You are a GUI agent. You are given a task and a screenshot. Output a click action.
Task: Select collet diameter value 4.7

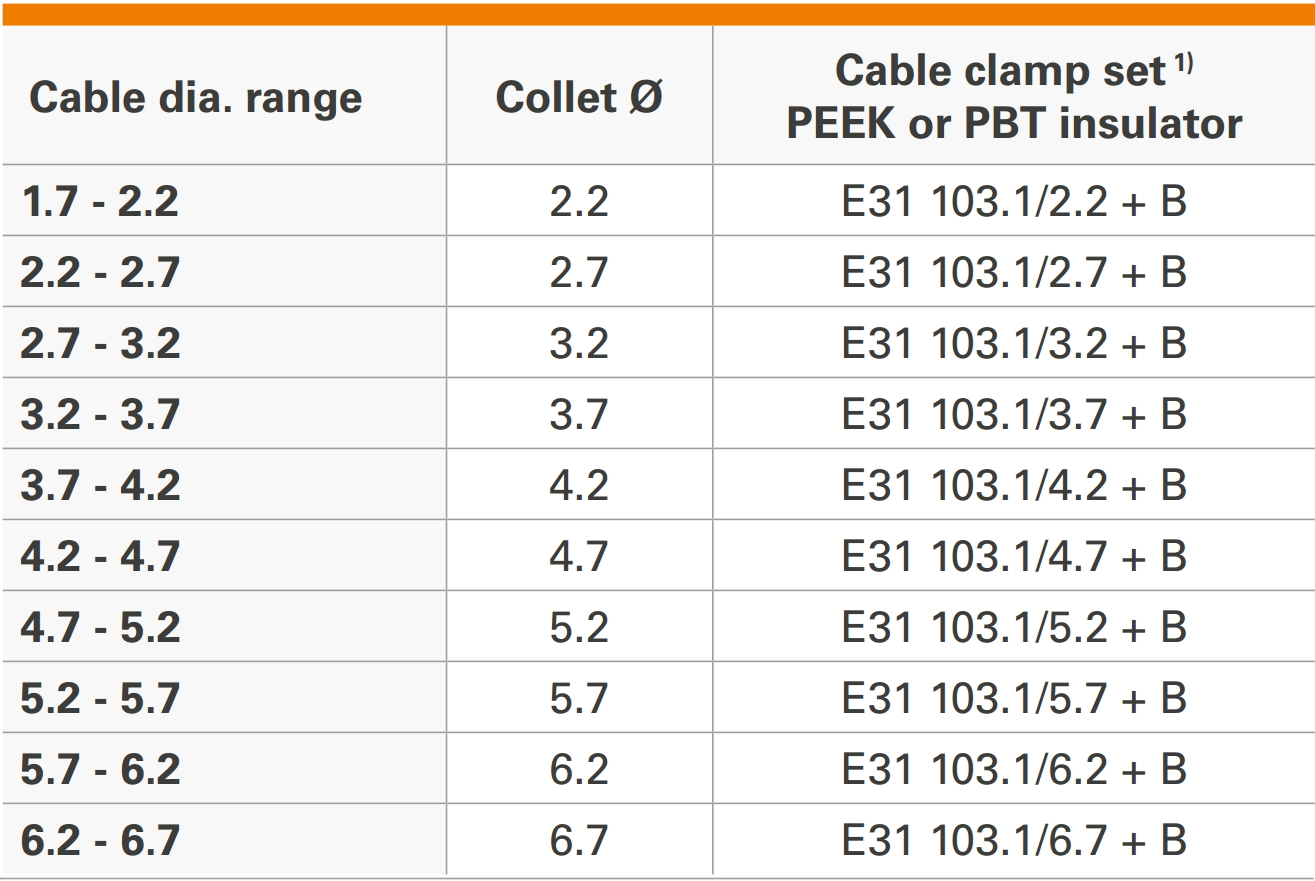pos(579,557)
